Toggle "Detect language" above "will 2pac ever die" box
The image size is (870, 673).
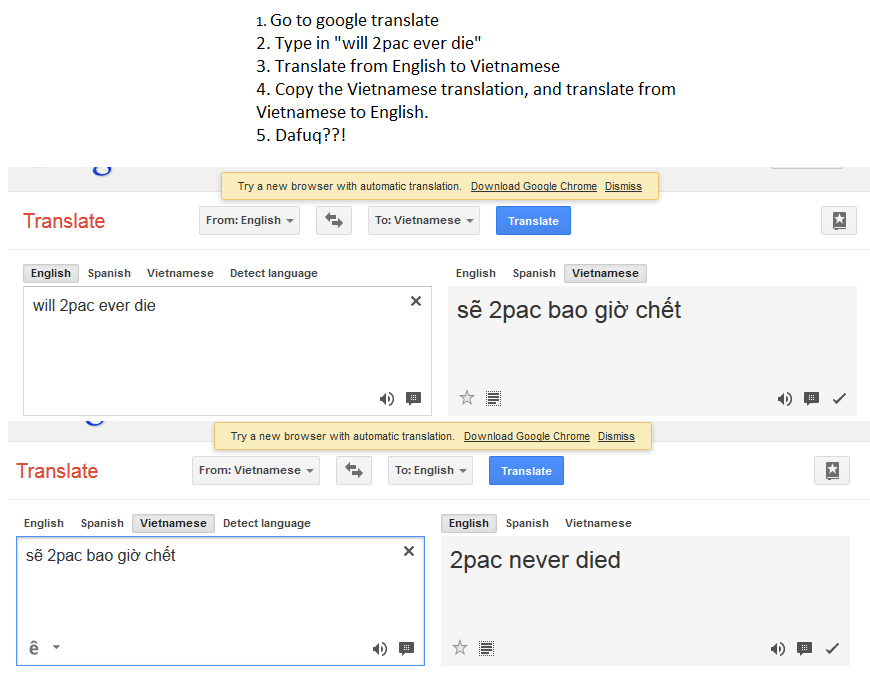point(274,273)
